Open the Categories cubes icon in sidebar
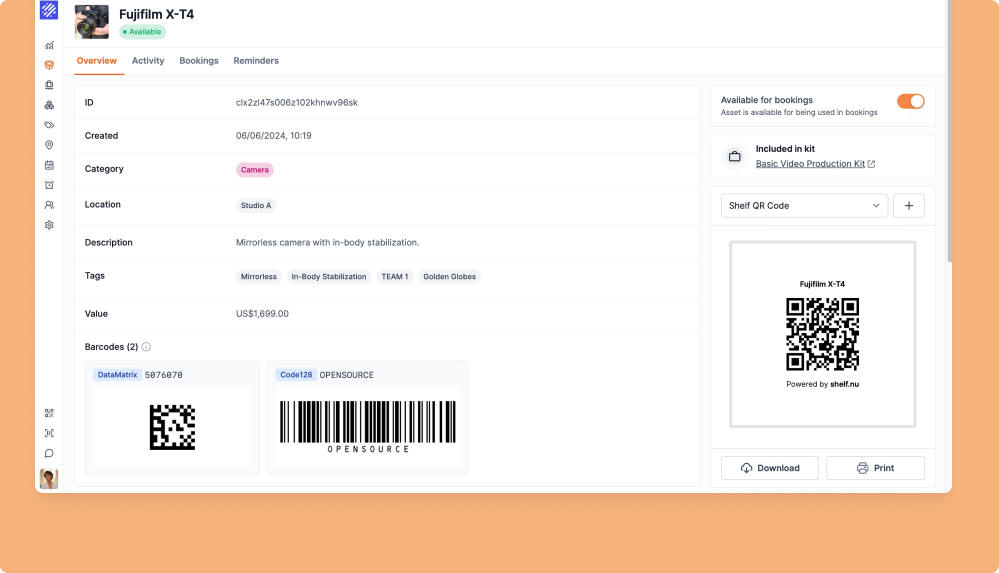The width and height of the screenshot is (999, 573). 49,105
